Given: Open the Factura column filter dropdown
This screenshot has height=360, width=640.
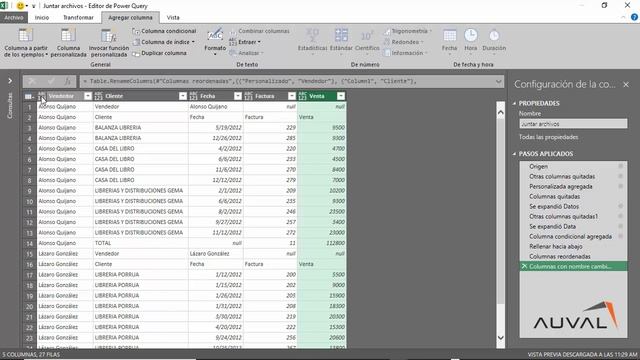Looking at the screenshot, I should [291, 96].
